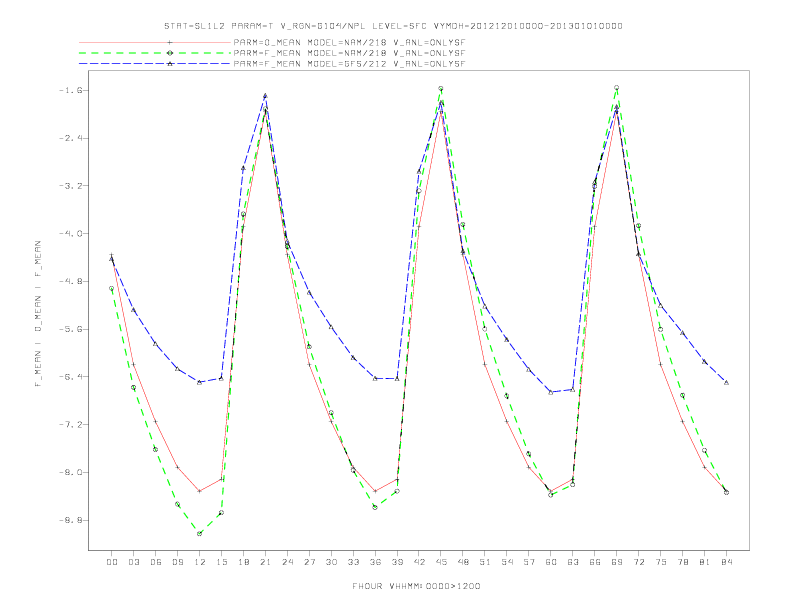Image resolution: width=792 pixels, height=612 pixels.
Task: Select the PARM=O_MEAN MODEL=NAM/218 legend label
Action: pyautogui.click(x=349, y=42)
